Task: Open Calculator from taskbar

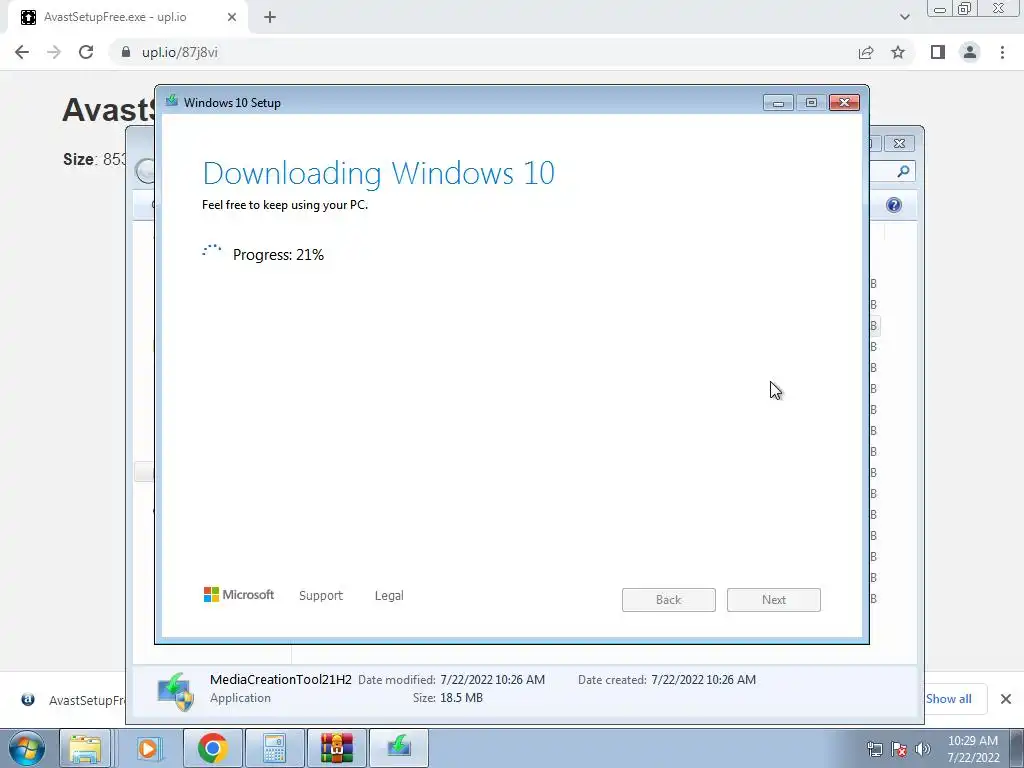Action: coord(274,748)
